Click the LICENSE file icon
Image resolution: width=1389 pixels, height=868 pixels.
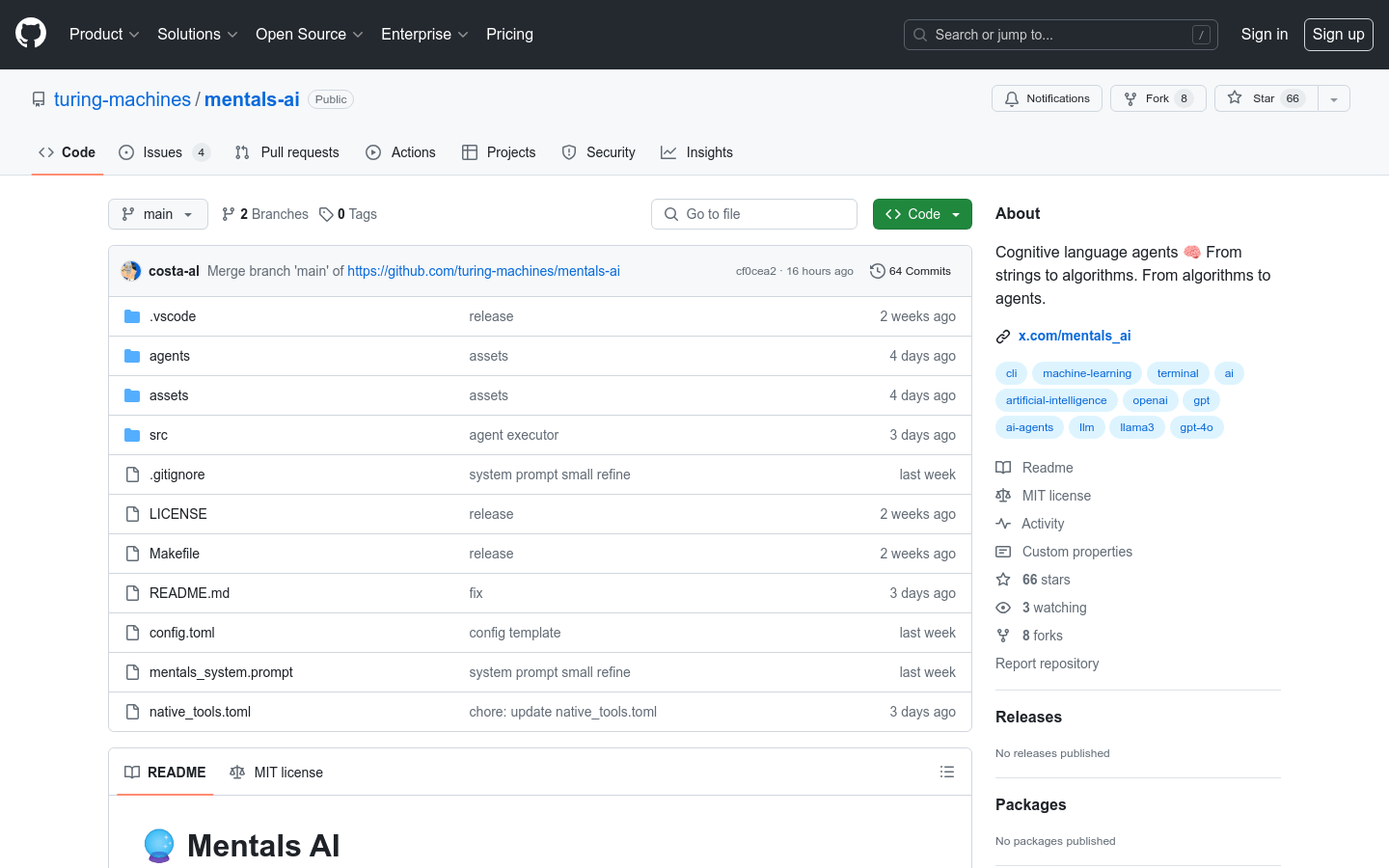coord(132,514)
